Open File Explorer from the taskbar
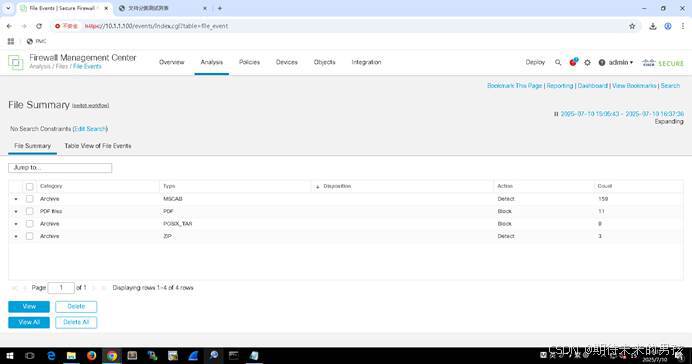The height and width of the screenshot is (364, 692). click(x=71, y=356)
